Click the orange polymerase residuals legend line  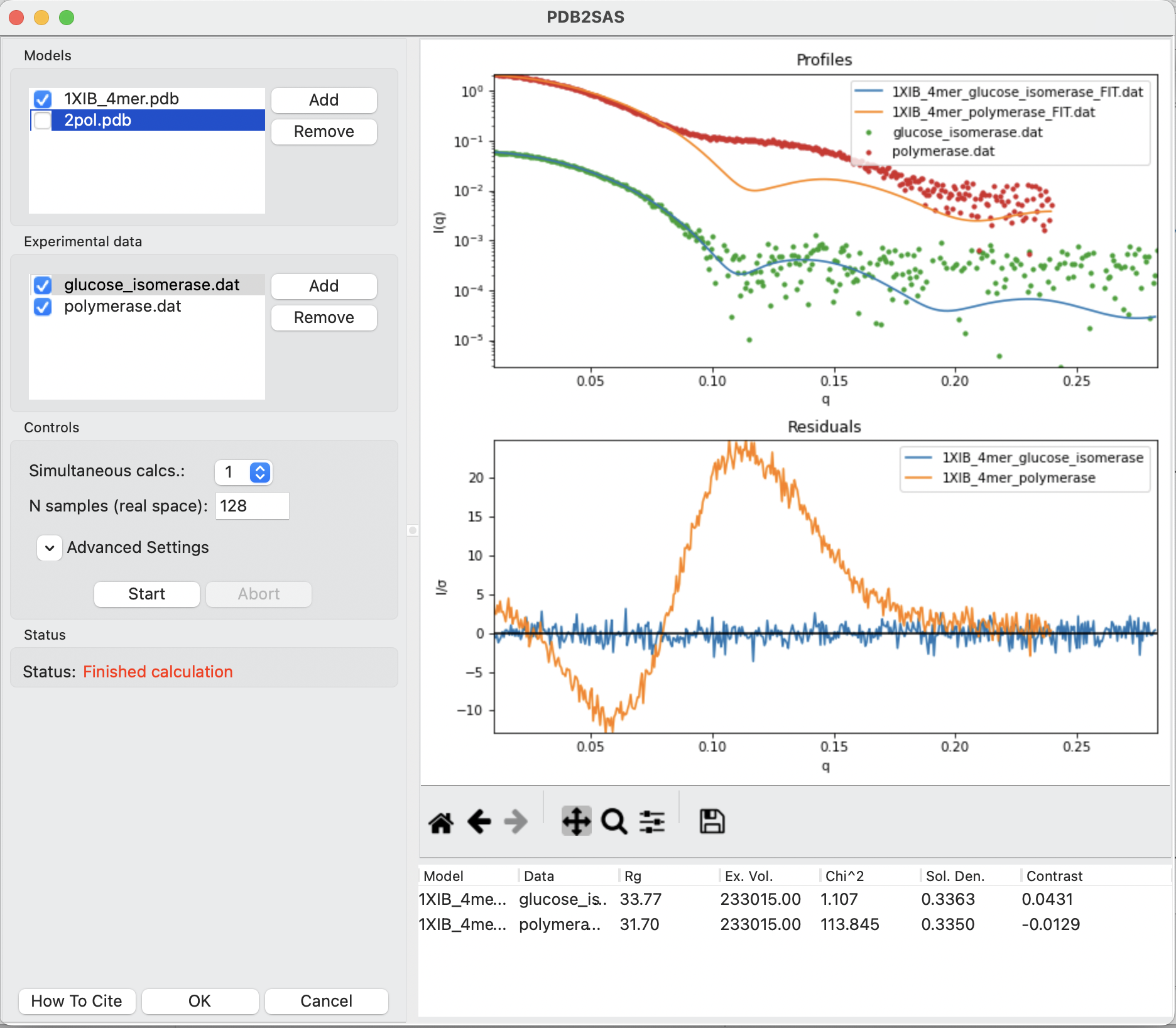pyautogui.click(x=918, y=478)
